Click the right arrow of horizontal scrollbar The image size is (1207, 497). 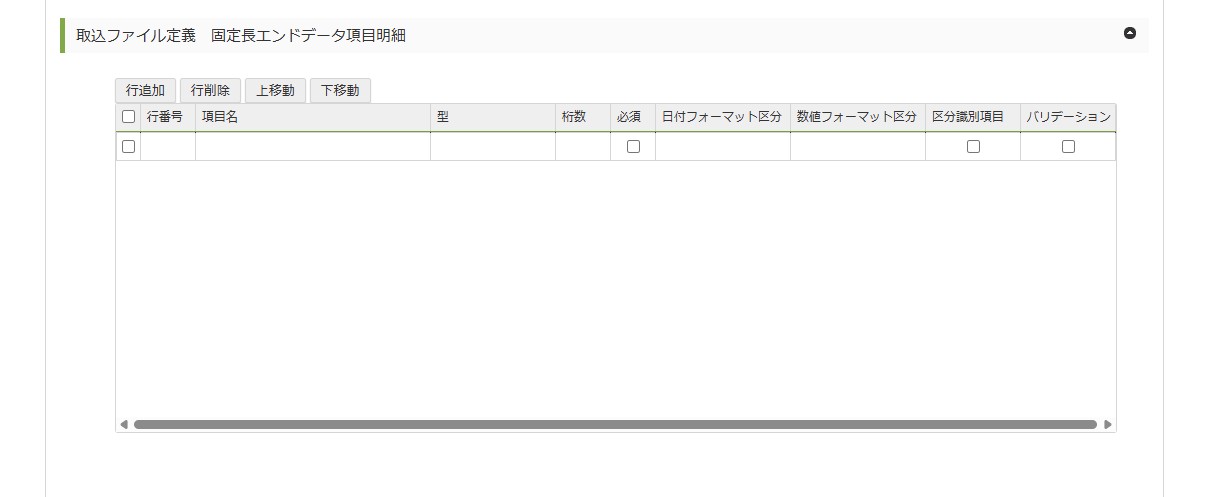pyautogui.click(x=1107, y=425)
